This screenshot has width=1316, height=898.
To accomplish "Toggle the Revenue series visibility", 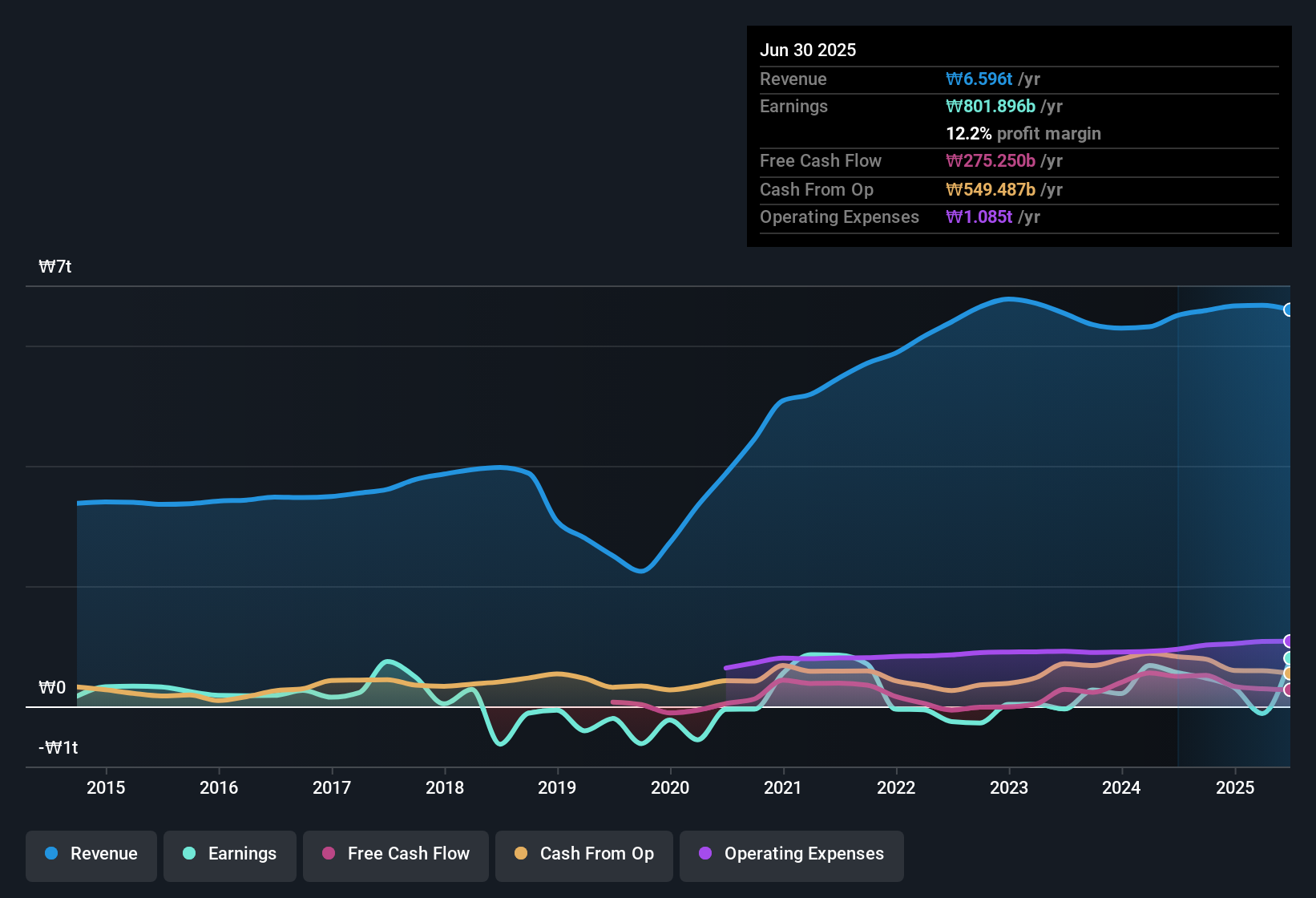I will 91,854.
